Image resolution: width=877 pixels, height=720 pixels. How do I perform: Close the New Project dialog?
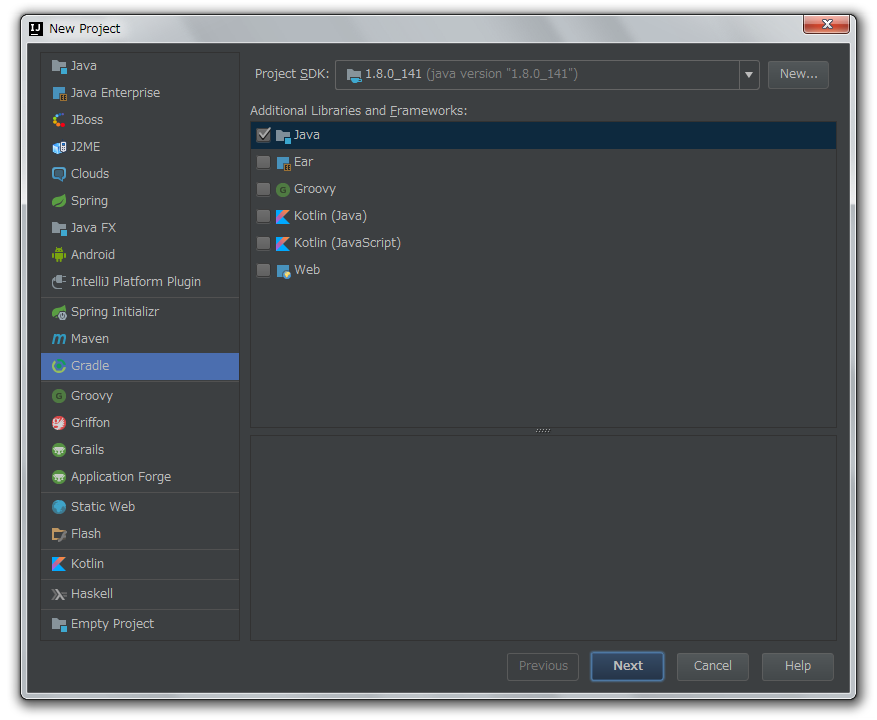point(827,24)
